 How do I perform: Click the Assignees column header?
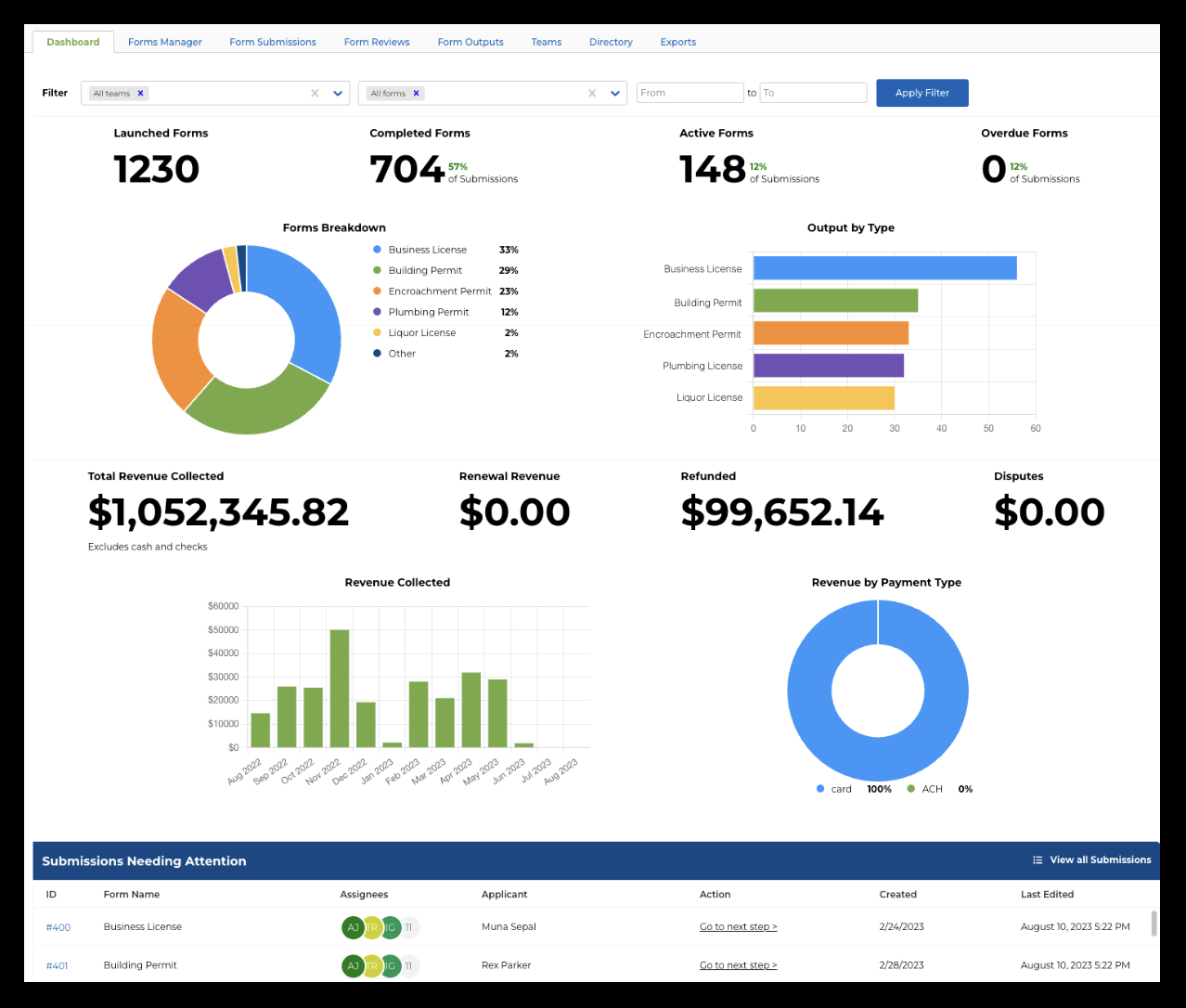point(364,895)
